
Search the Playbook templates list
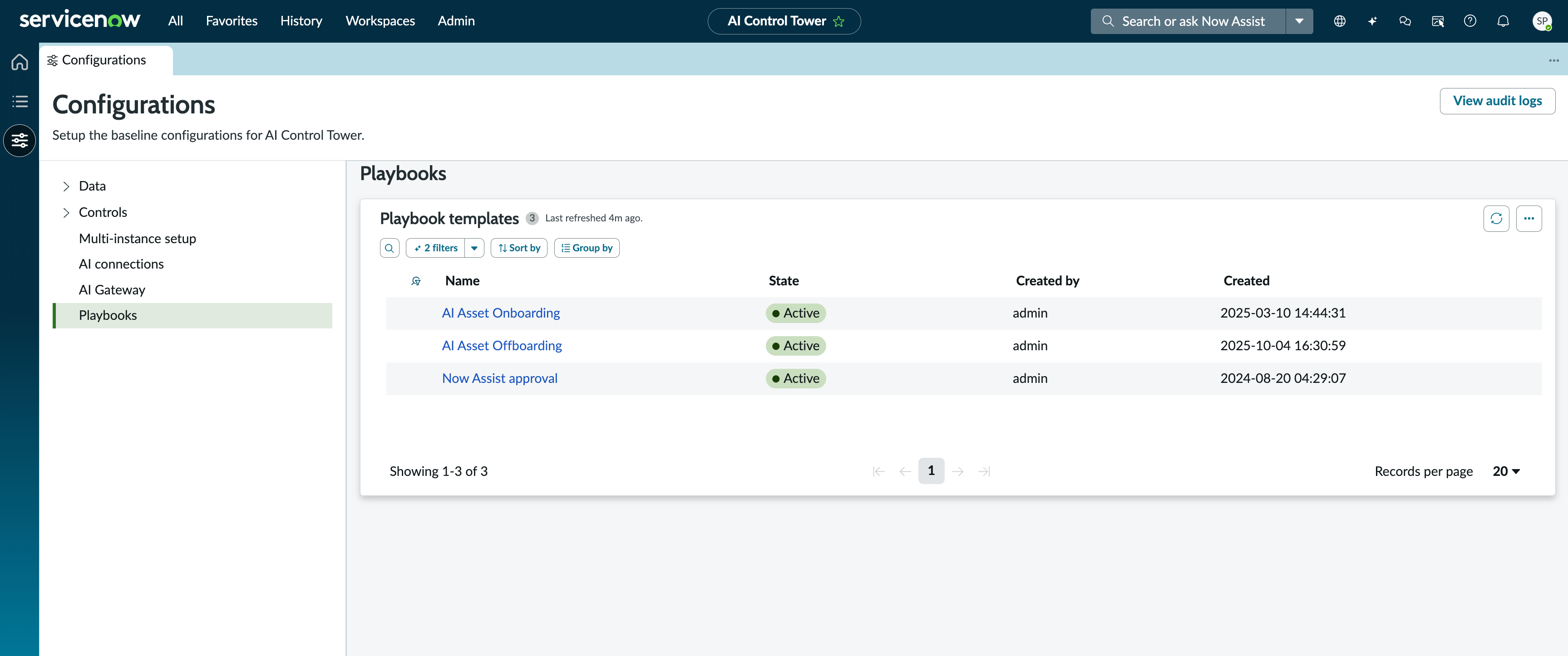(390, 248)
